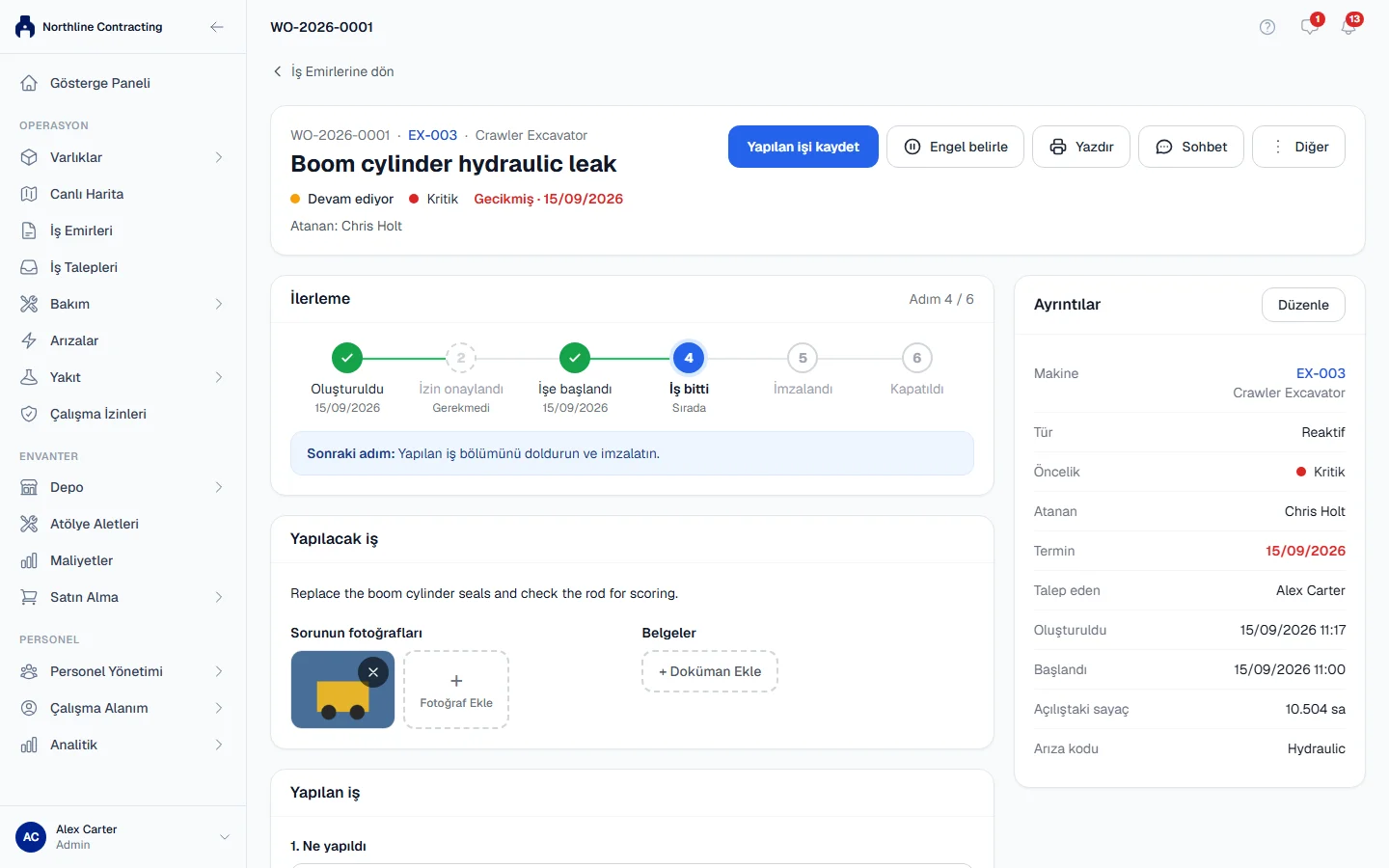
Task: Click the İş Emirleri document icon
Action: point(29,231)
